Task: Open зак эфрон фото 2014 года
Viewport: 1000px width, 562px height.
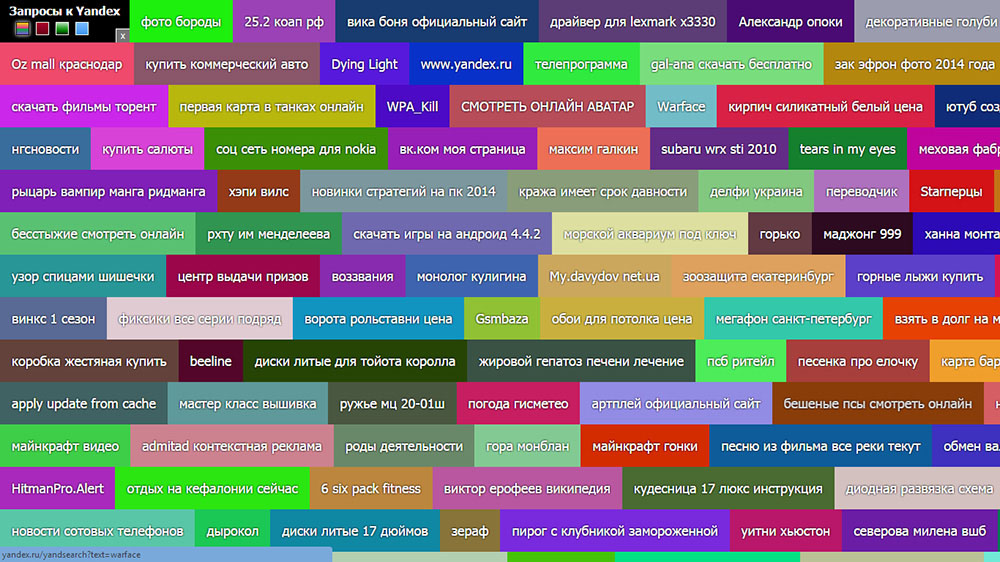Action: coord(912,64)
